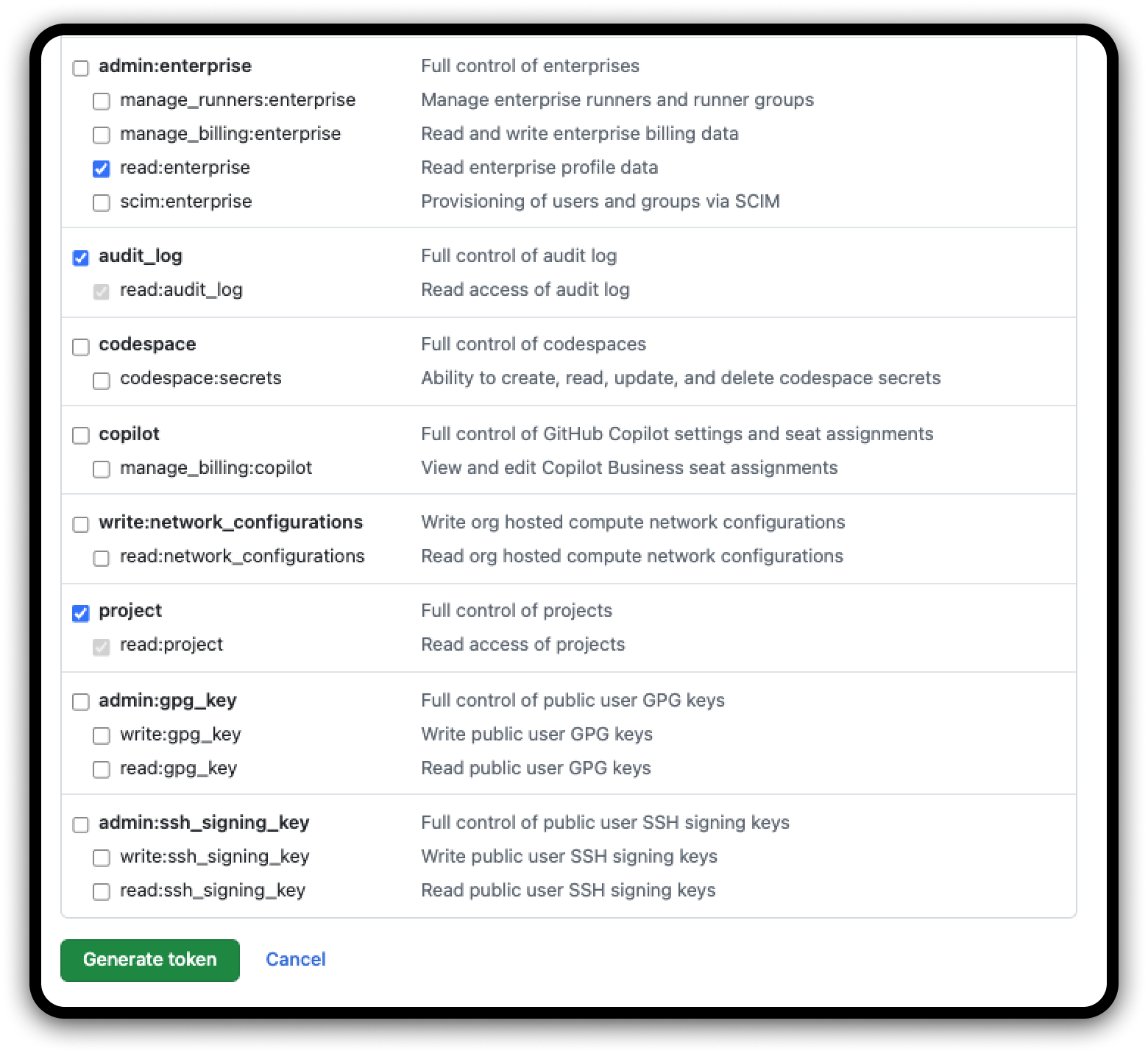Click the Cancel link
Screen dimensions: 1148x1054
tap(296, 959)
